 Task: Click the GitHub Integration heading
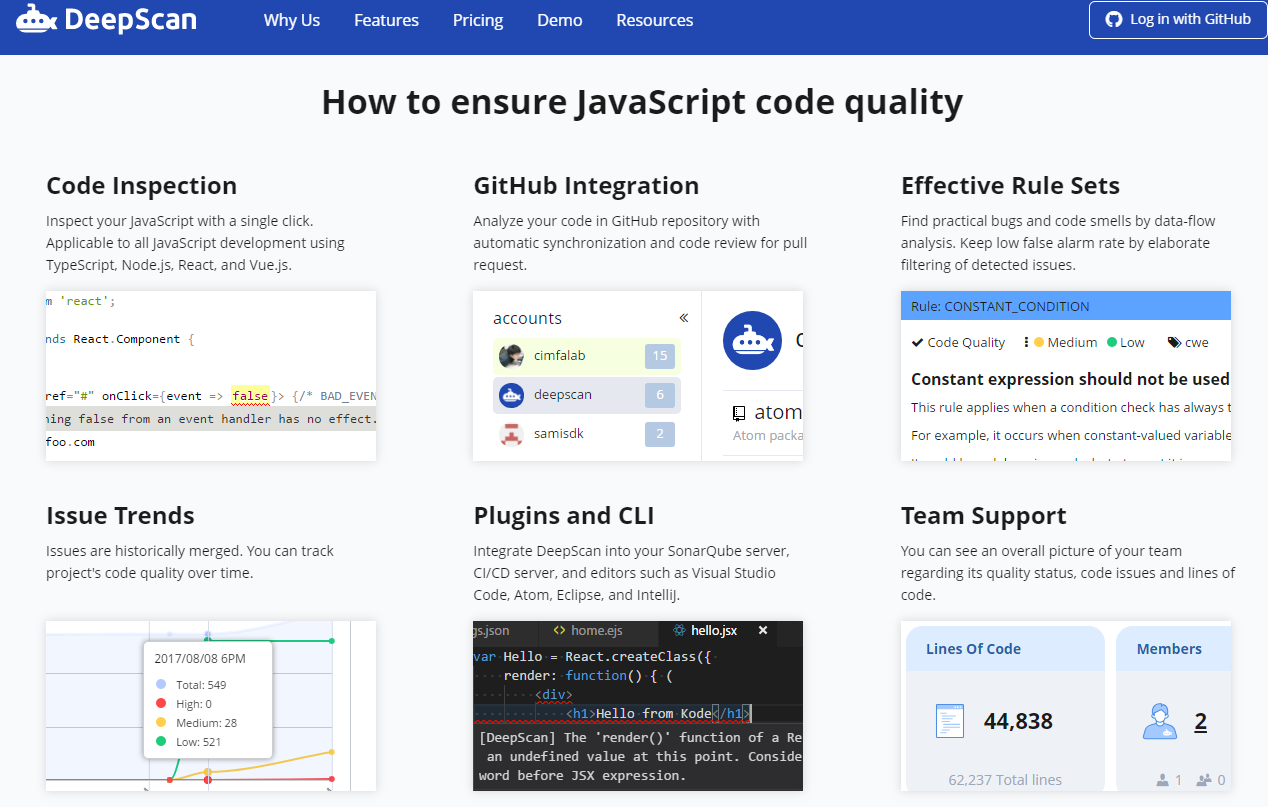click(586, 186)
